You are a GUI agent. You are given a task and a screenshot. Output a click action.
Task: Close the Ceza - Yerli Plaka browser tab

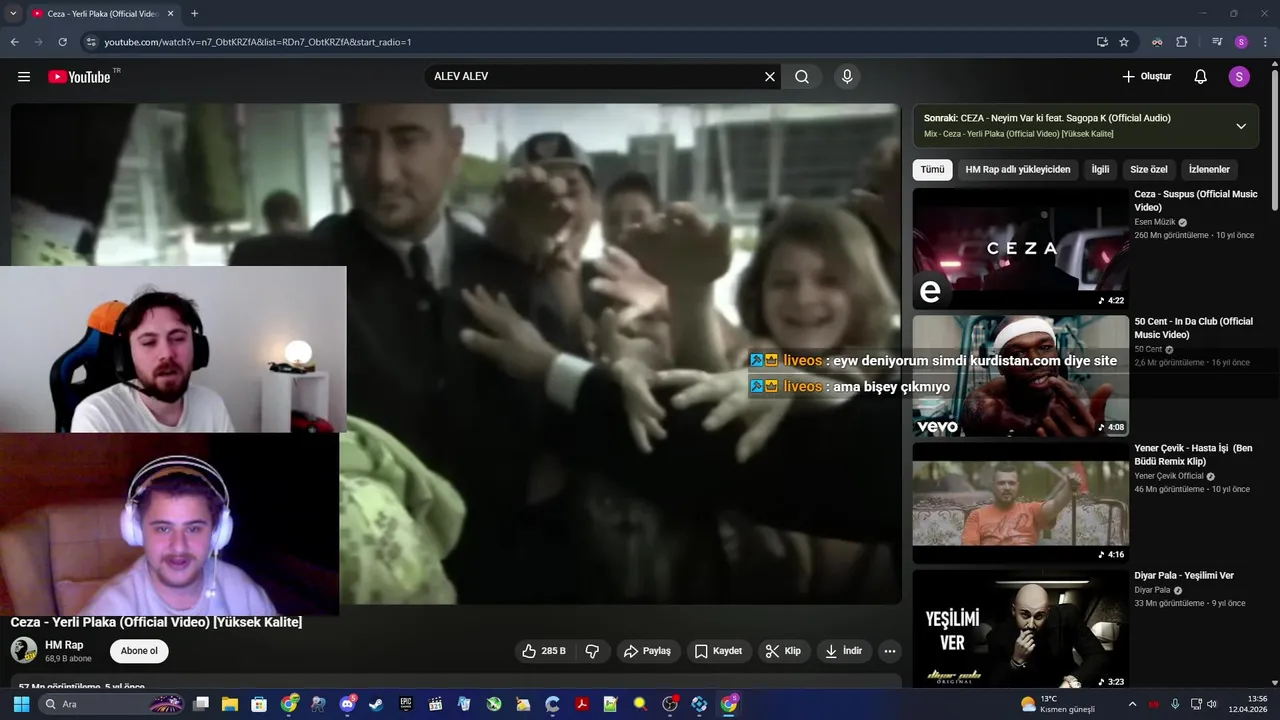coord(170,14)
